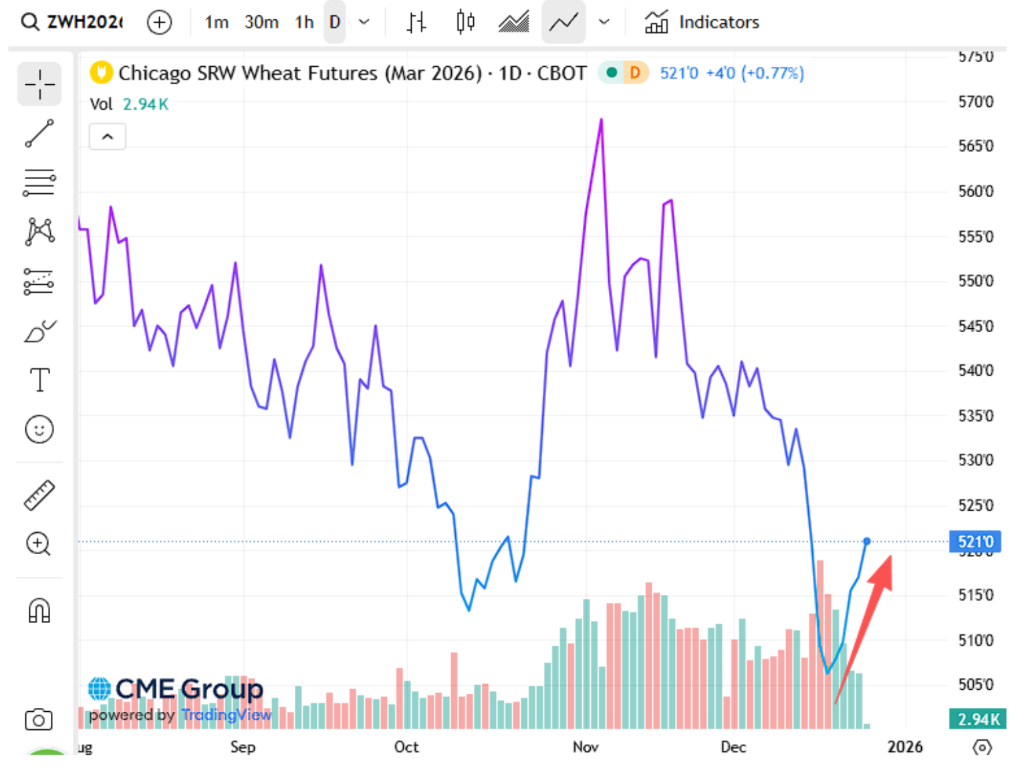The image size is (1024, 771).
Task: Open the Fibonacci retracement tool
Action: click(x=39, y=182)
